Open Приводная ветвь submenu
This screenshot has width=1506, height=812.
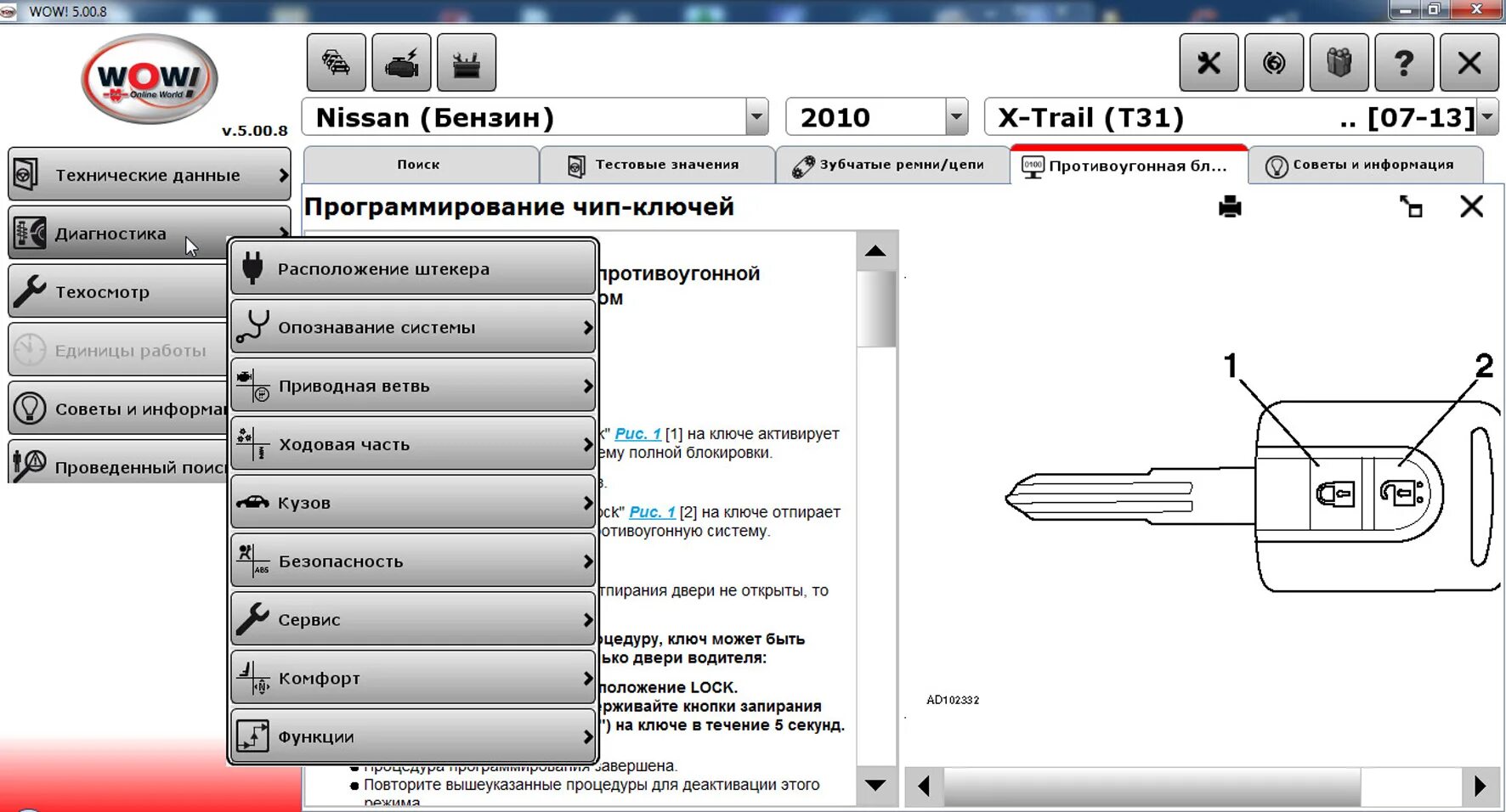click(413, 386)
